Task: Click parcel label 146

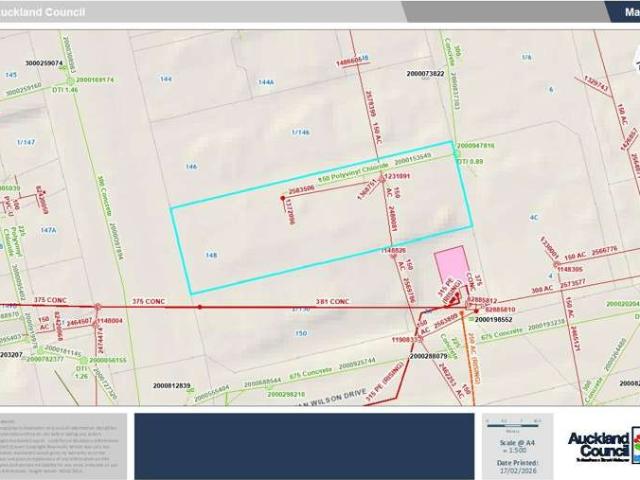Action: pos(191,167)
